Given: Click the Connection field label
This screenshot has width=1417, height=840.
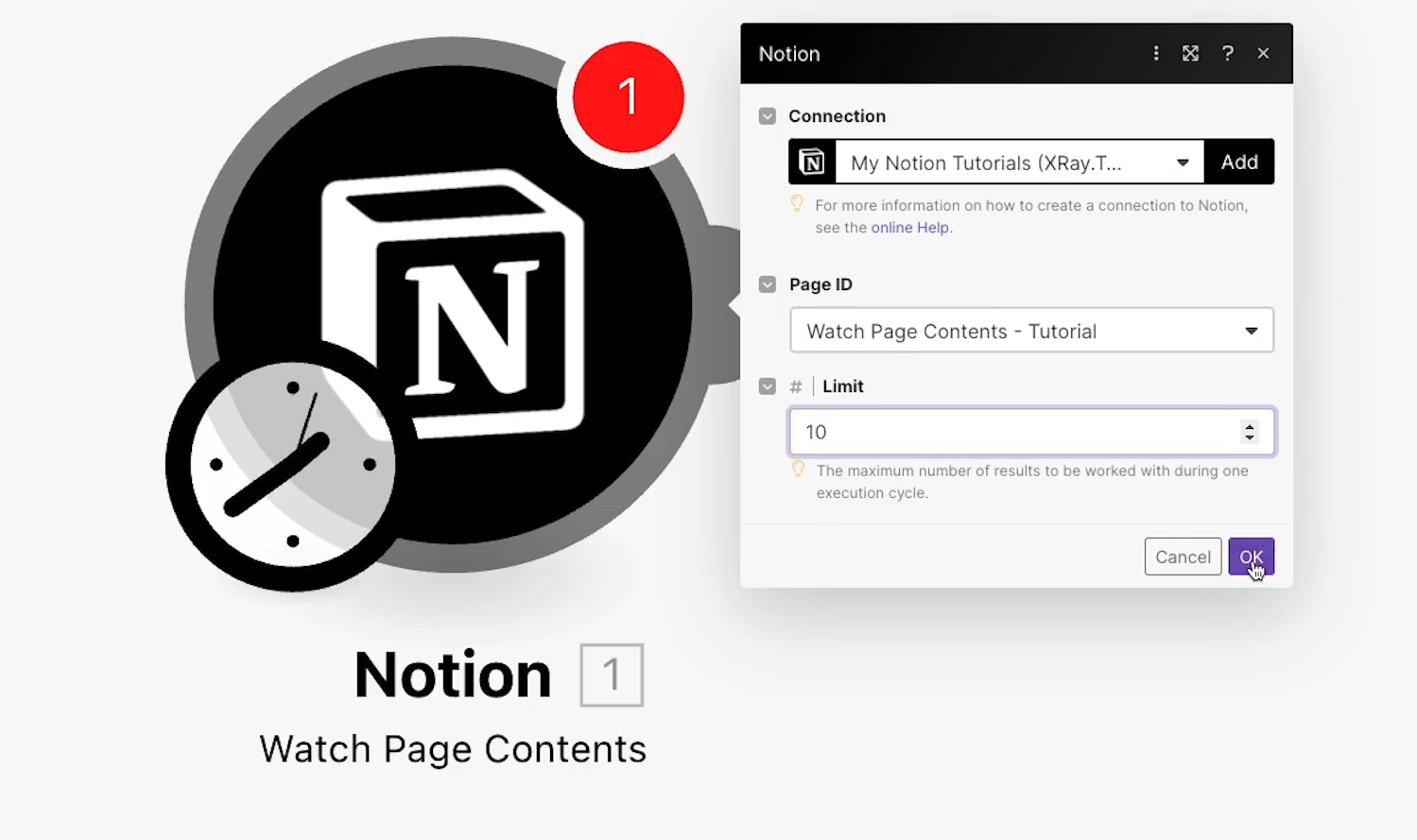Looking at the screenshot, I should click(838, 116).
